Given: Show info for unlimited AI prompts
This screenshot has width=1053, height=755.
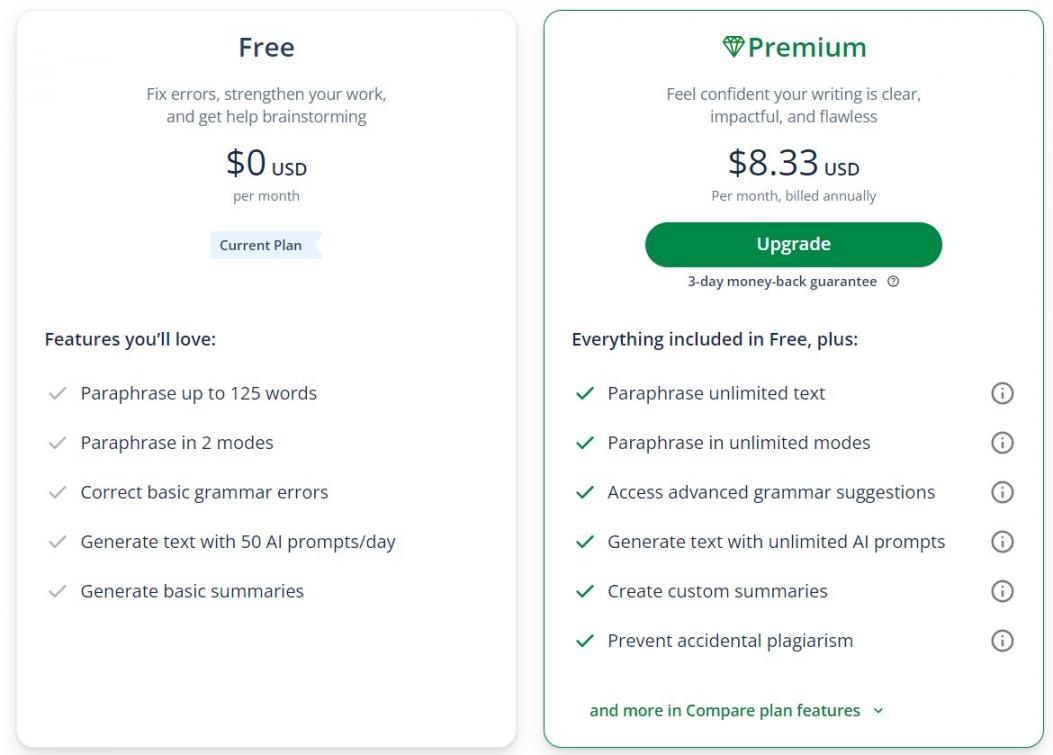Looking at the screenshot, I should click(x=1001, y=542).
